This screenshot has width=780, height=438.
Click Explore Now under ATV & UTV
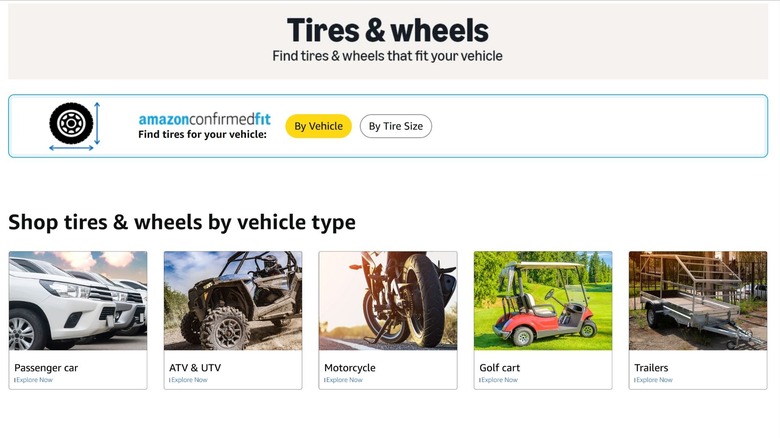tap(189, 380)
